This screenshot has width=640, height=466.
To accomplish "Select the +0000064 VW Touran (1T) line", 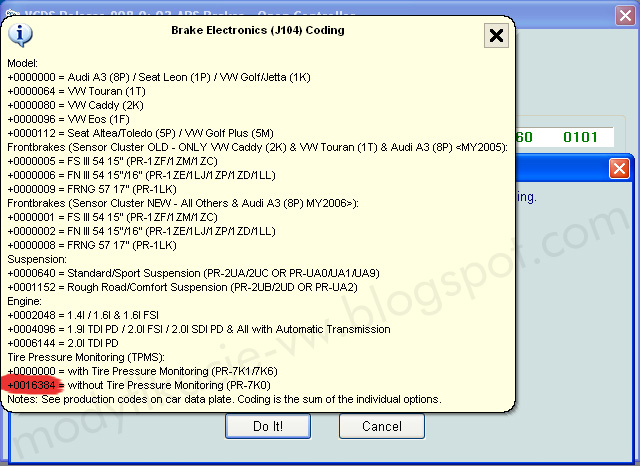I will click(x=76, y=91).
